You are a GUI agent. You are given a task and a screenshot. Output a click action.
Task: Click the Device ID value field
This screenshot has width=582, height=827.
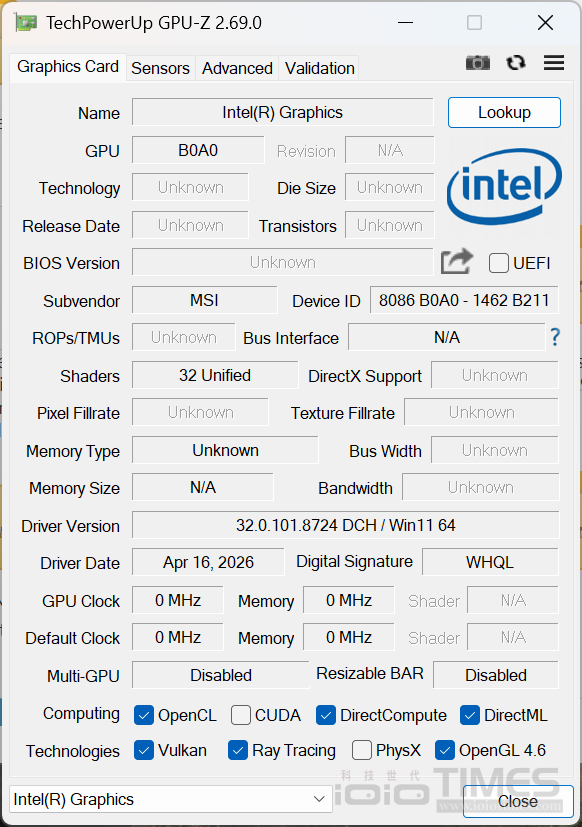click(x=464, y=300)
